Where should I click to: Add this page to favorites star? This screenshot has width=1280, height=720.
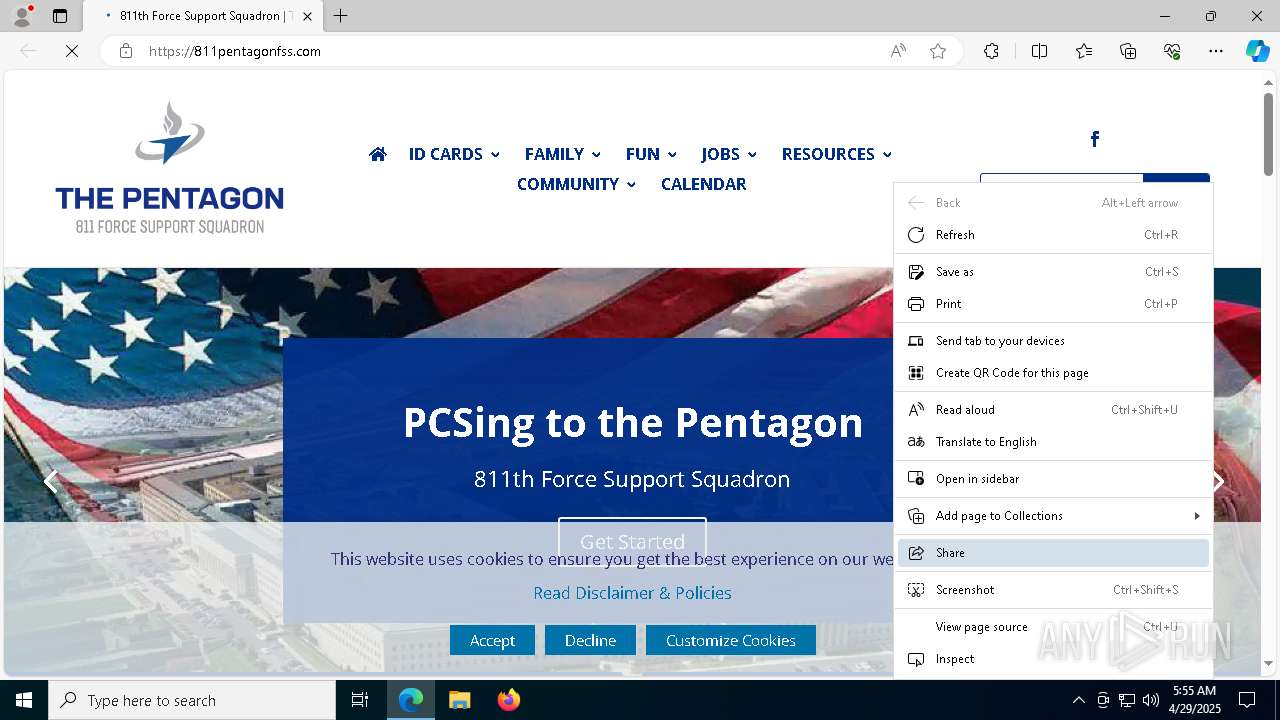[938, 51]
